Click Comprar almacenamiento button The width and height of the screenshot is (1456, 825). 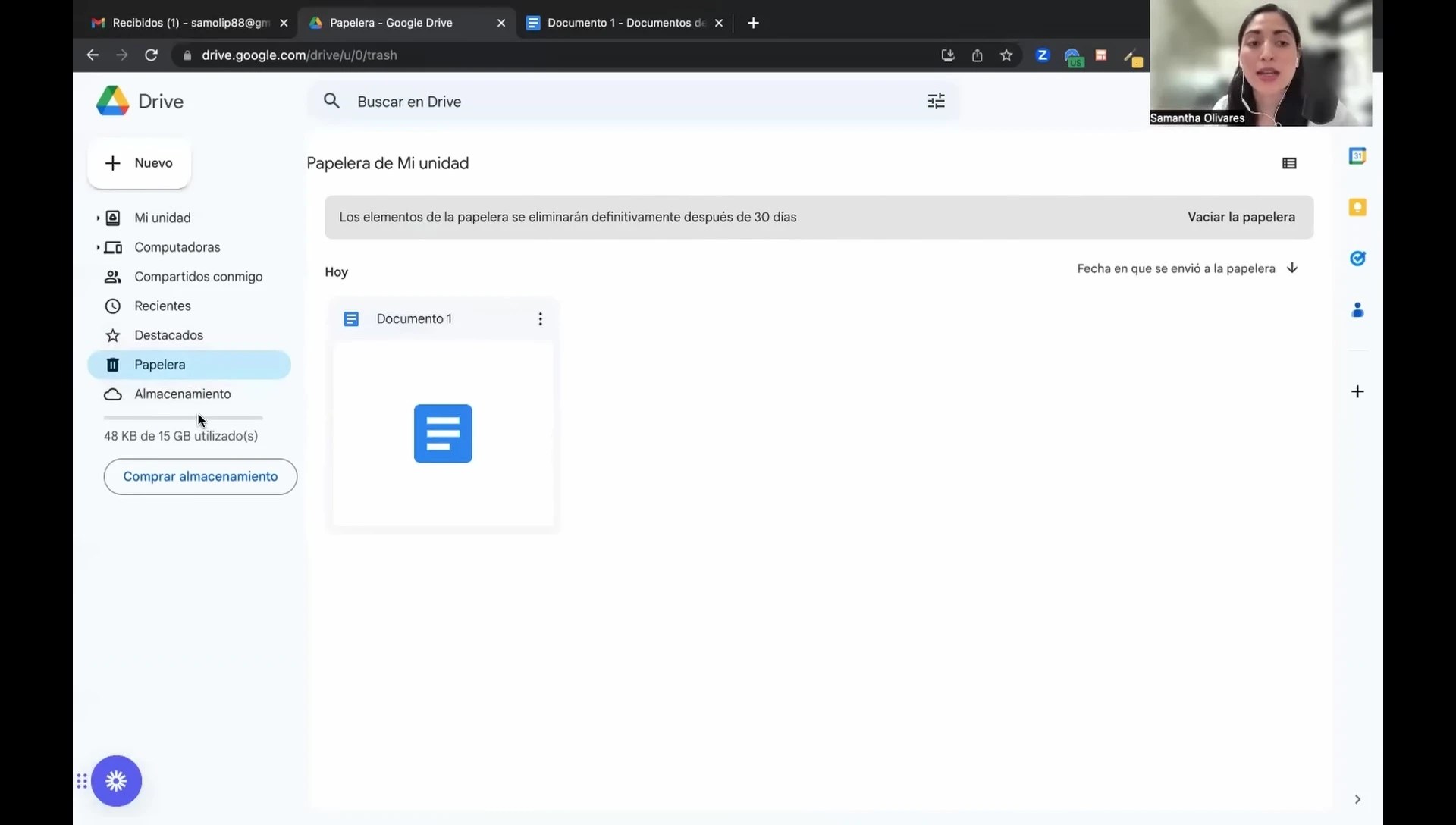(200, 476)
